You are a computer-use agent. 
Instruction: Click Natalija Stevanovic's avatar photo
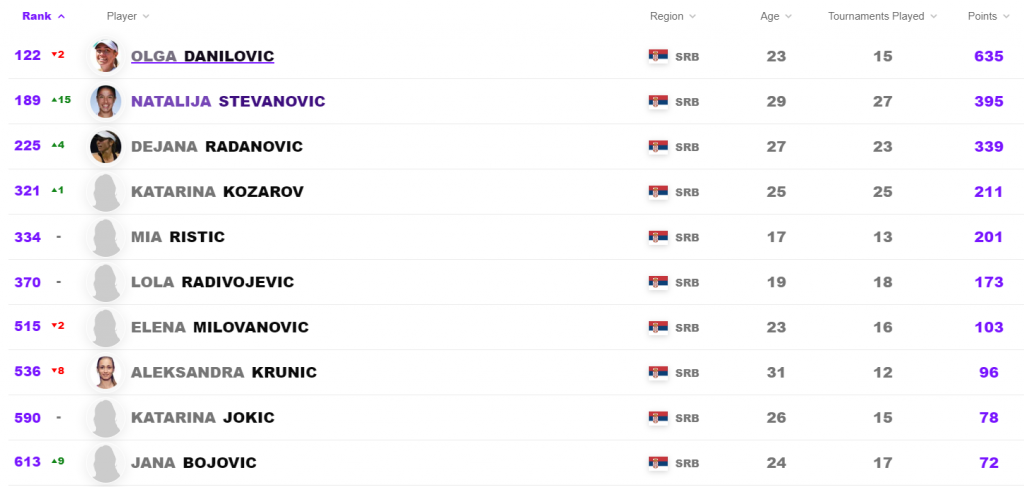pyautogui.click(x=106, y=101)
